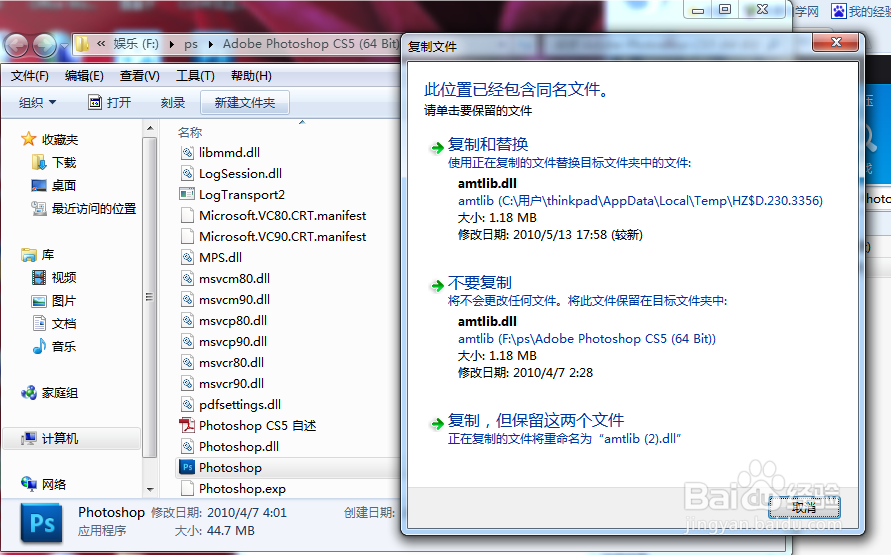Open the 编辑(E) menu
Image resolution: width=891 pixels, height=555 pixels.
84,76
